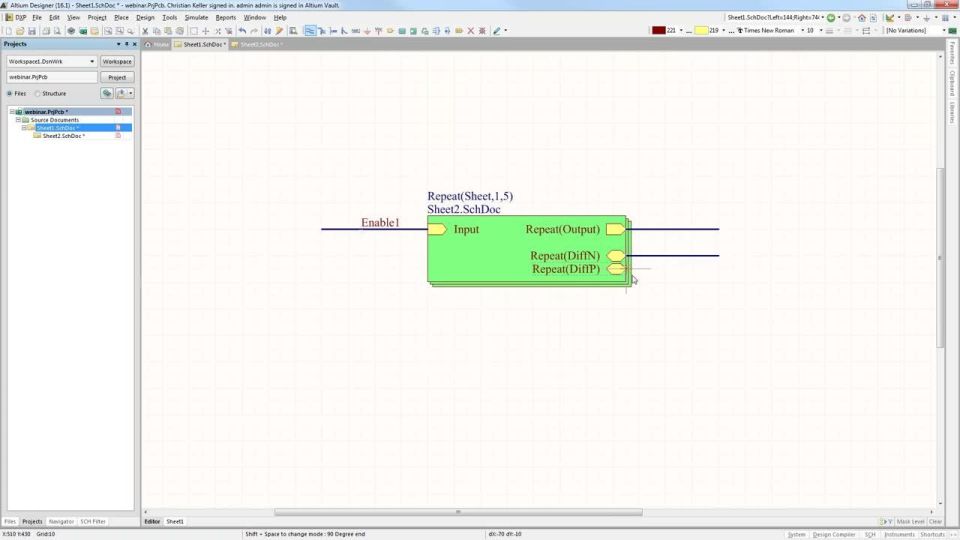Select the Place Wire tool
Screen dimensions: 960x540
[x=310, y=31]
